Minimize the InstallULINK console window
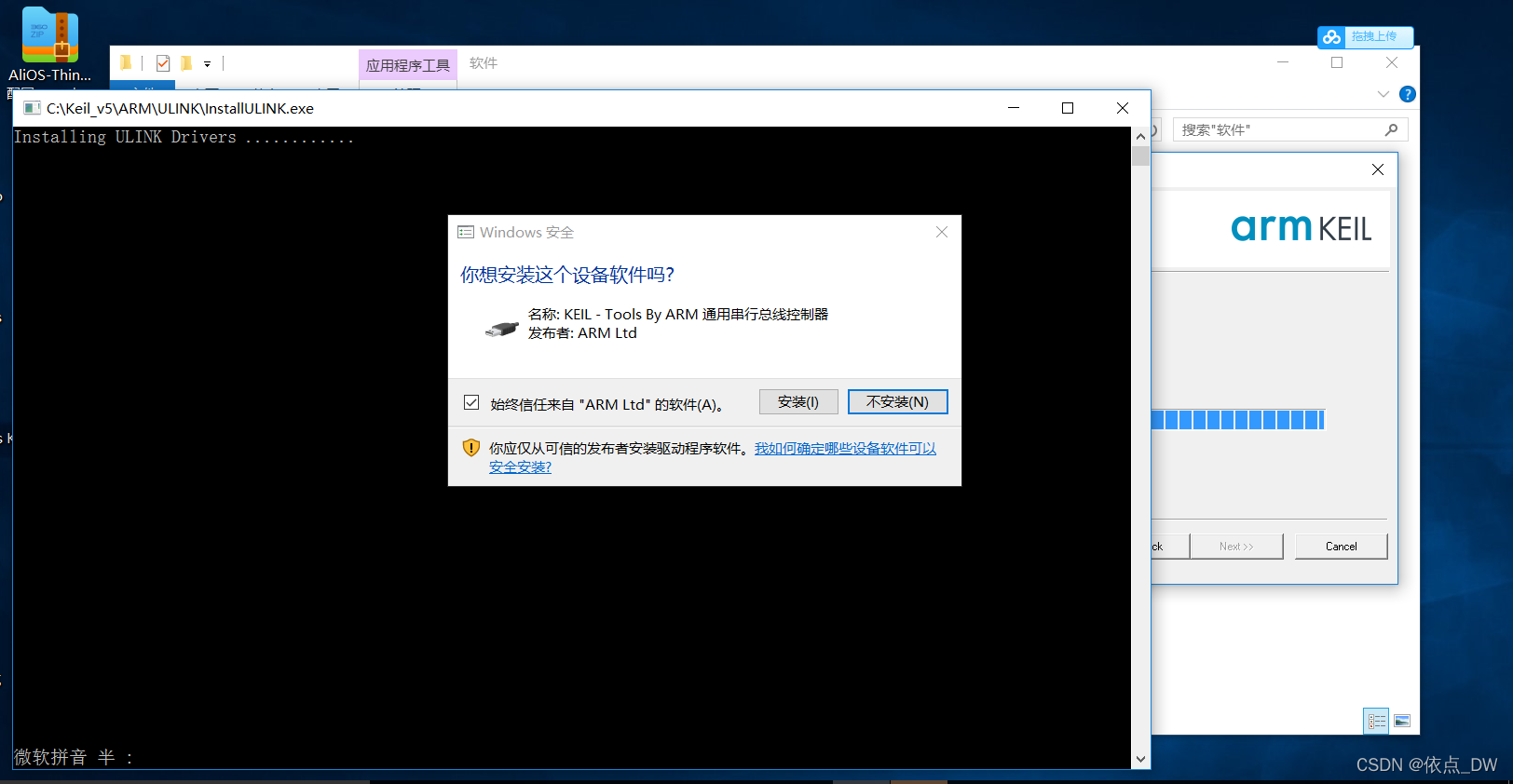 (x=1014, y=108)
